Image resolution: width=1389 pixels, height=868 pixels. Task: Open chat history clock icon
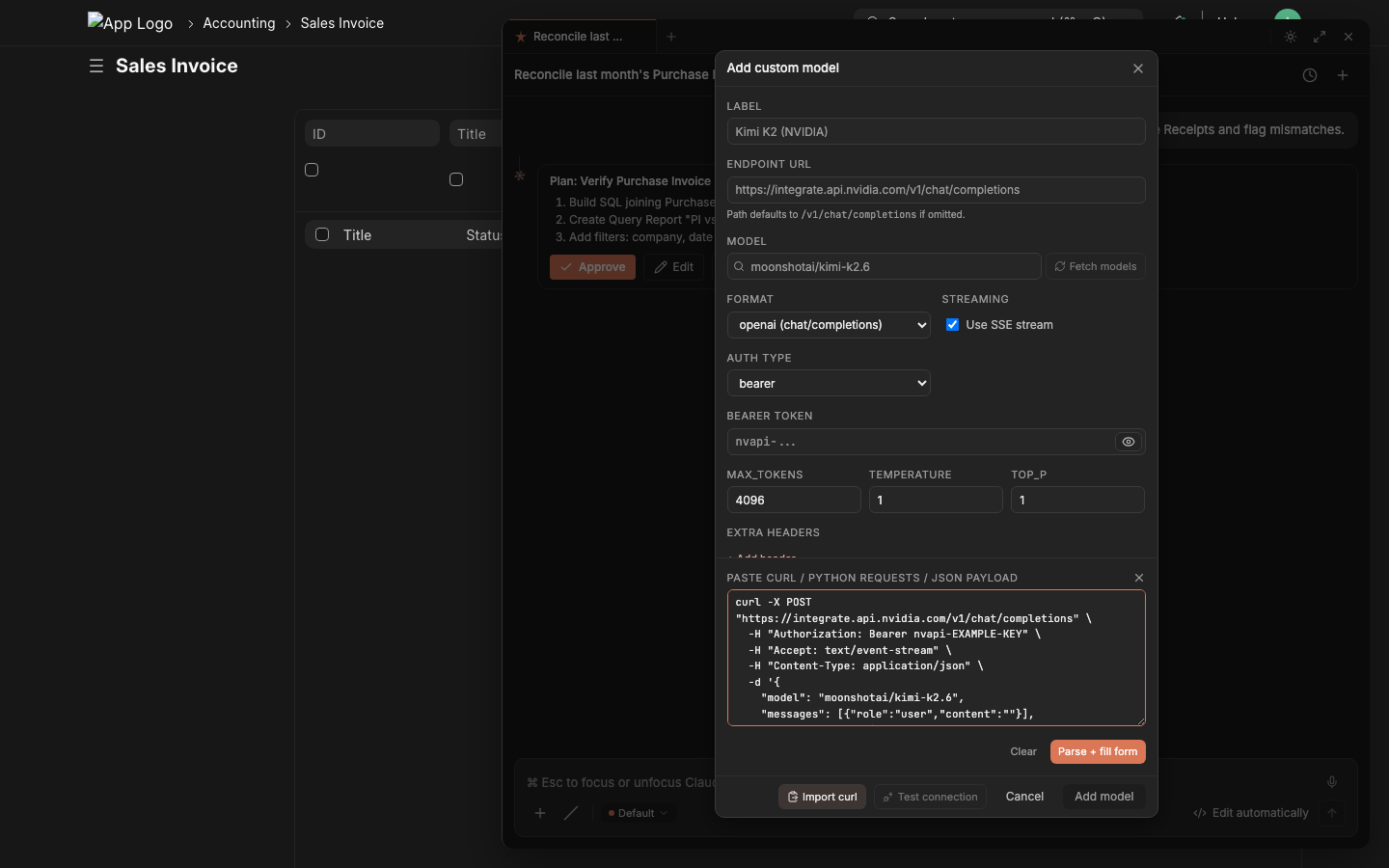[x=1310, y=75]
